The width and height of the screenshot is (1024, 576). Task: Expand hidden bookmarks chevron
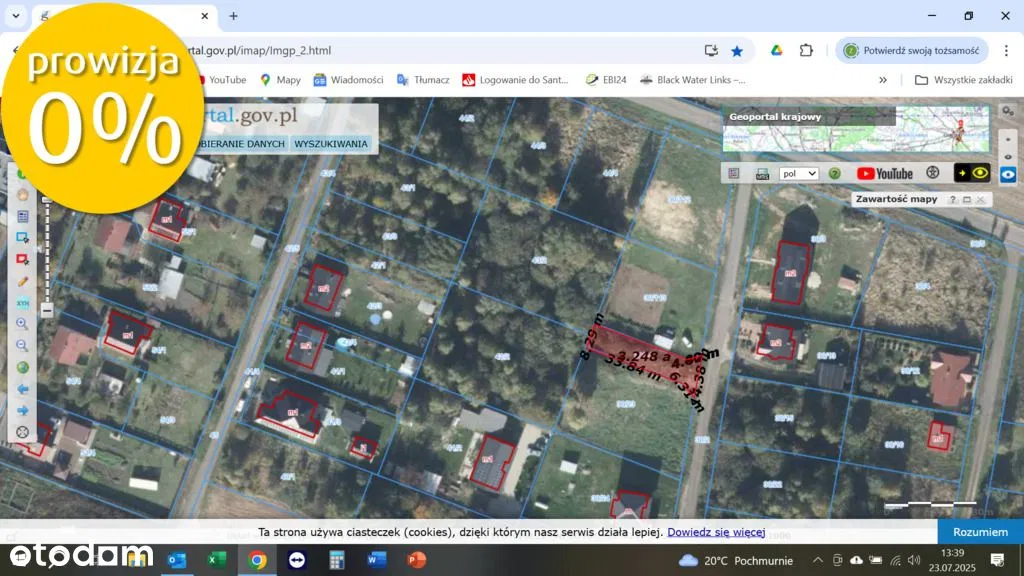883,80
